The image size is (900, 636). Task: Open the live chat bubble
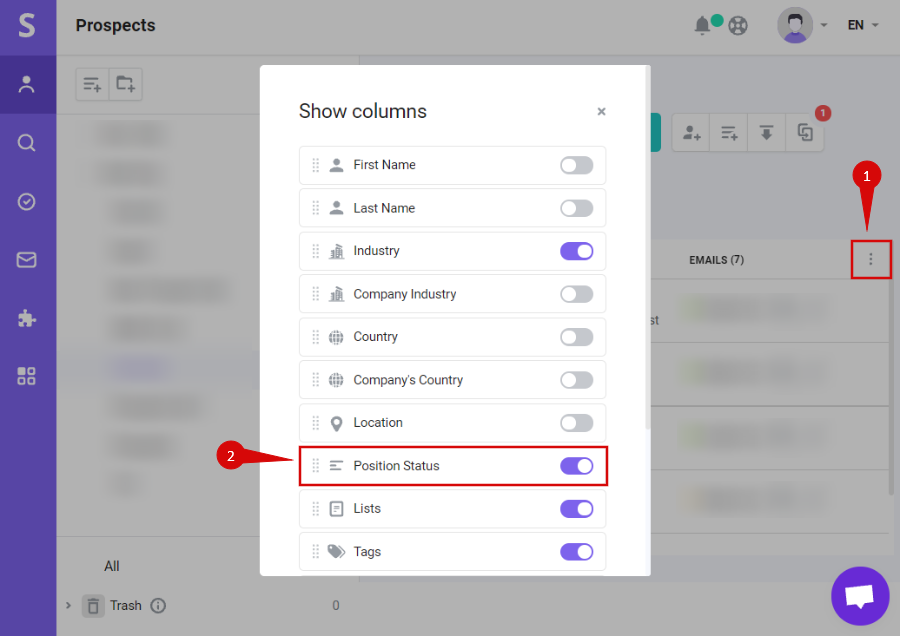(860, 596)
